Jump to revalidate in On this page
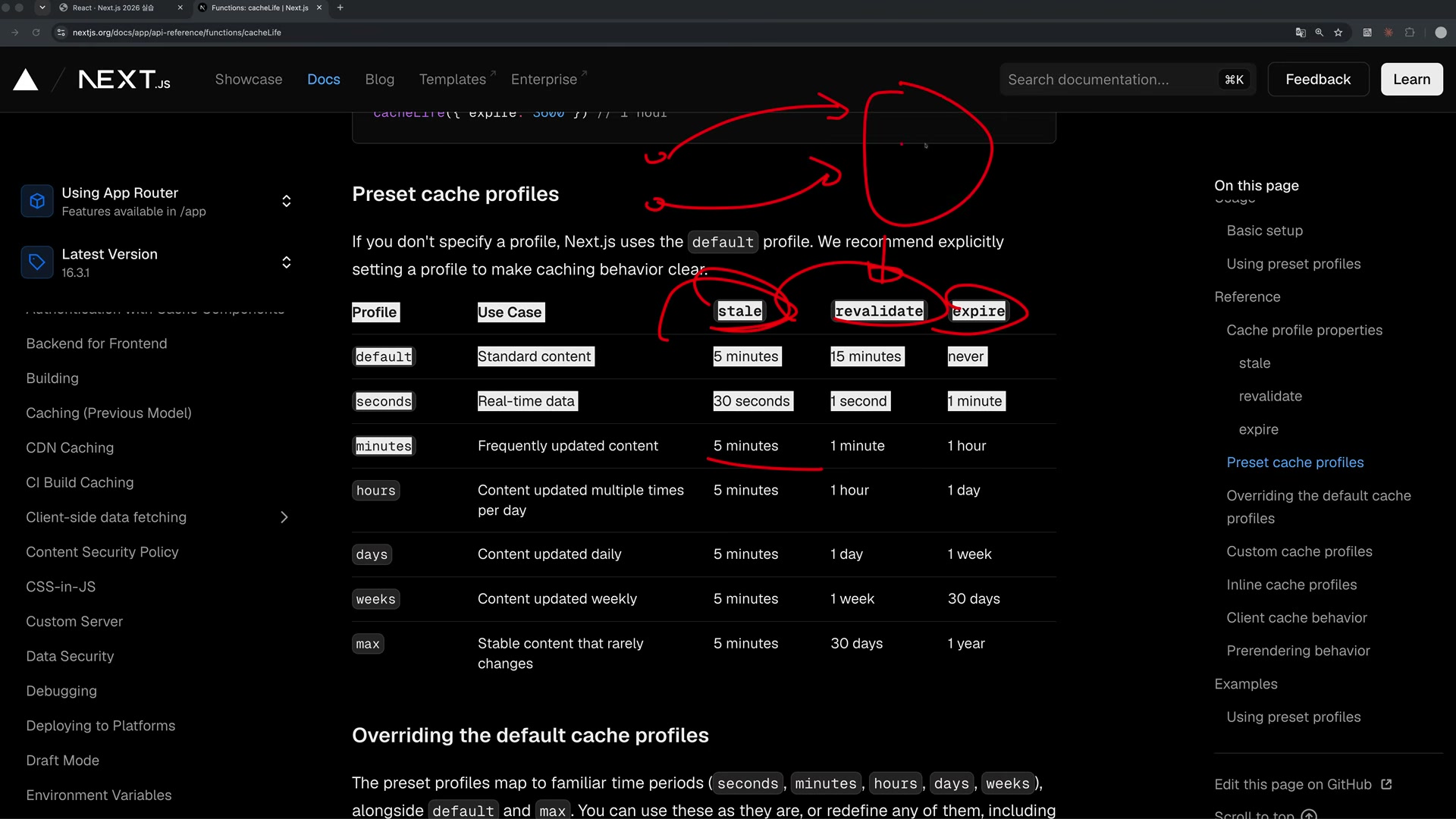 tap(1270, 397)
